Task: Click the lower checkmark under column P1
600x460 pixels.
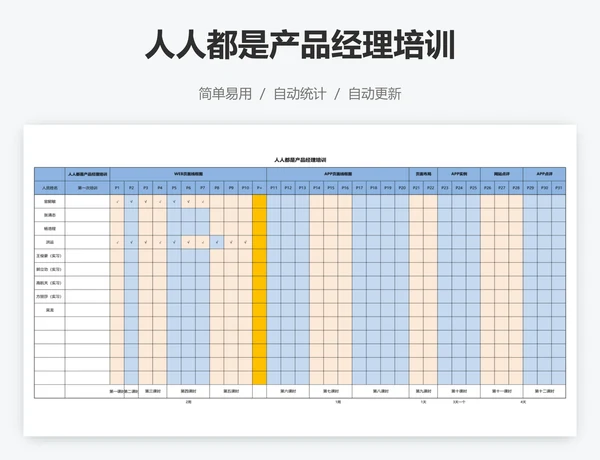Action: click(117, 242)
